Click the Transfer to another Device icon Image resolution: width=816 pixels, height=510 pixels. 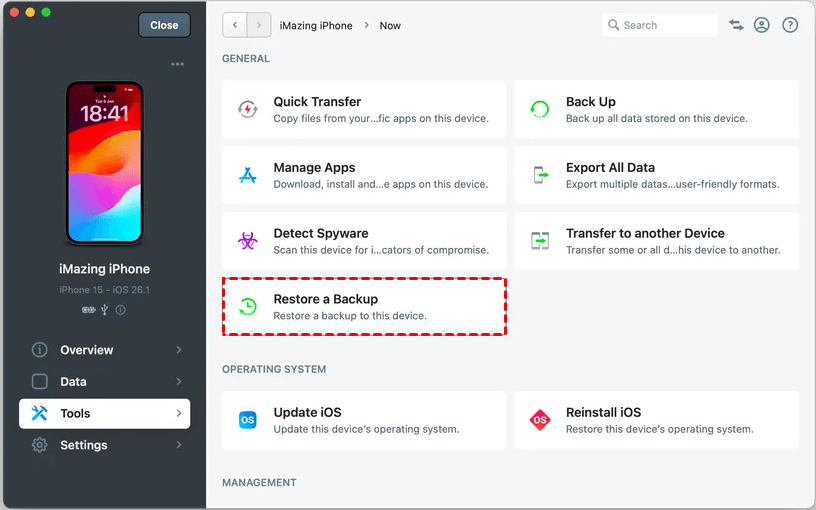click(540, 241)
